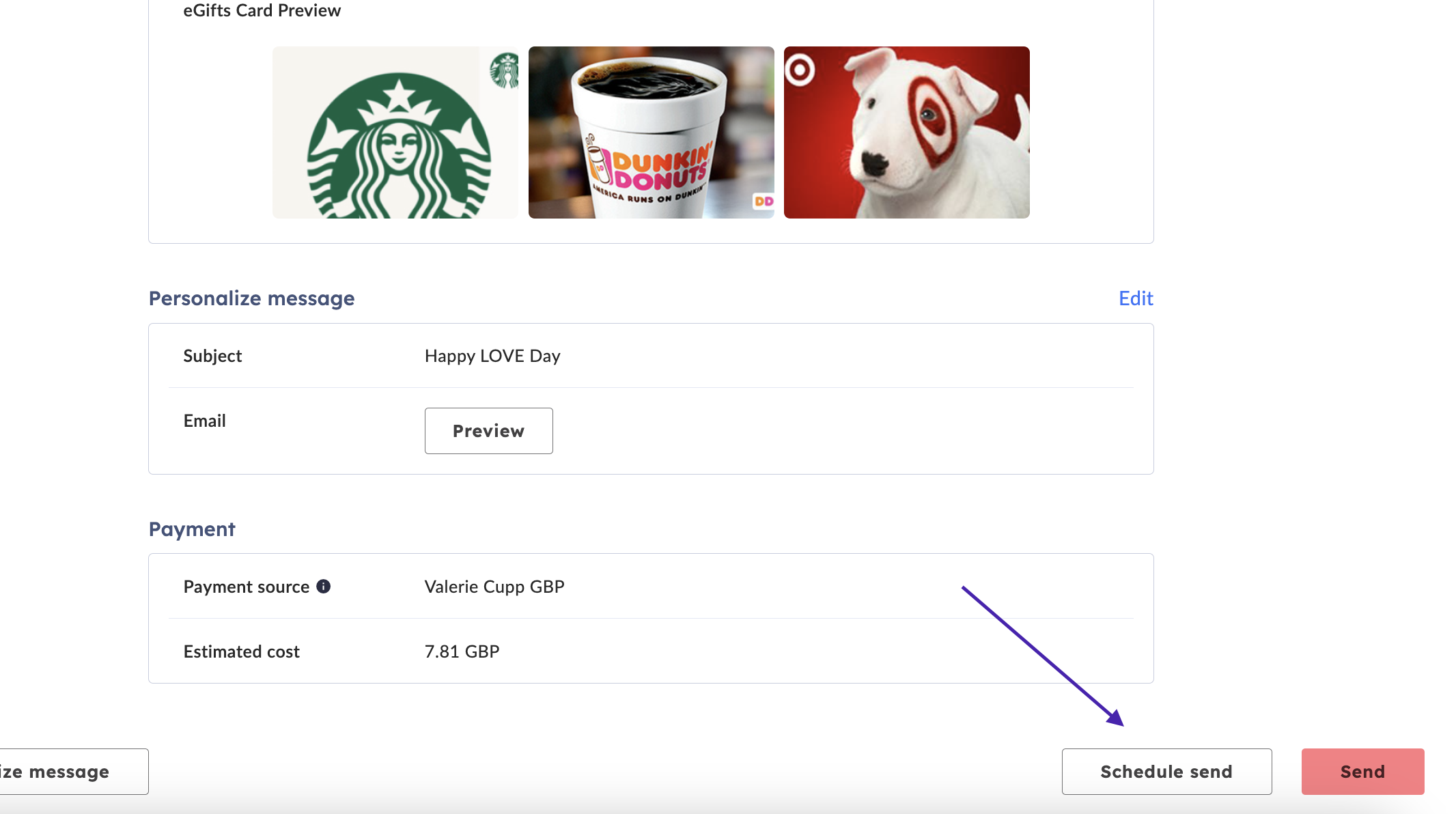
Task: Click the '7.81 GBP' estimated cost
Action: [462, 651]
